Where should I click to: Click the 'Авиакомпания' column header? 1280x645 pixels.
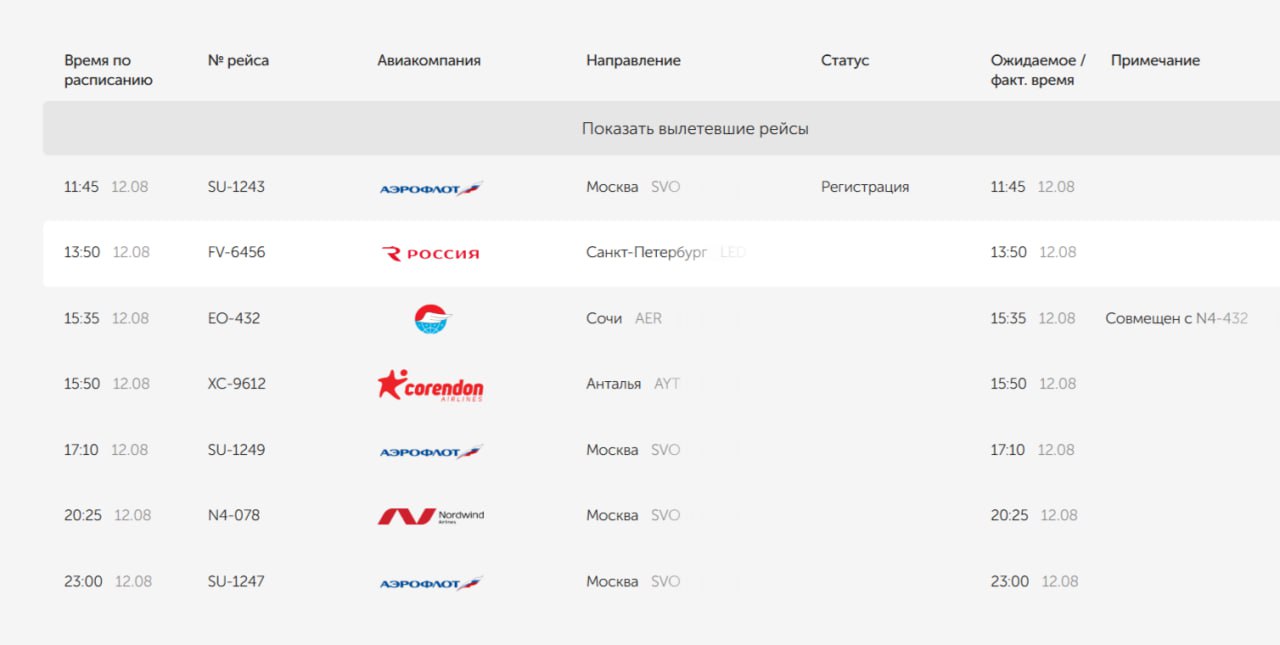(429, 60)
